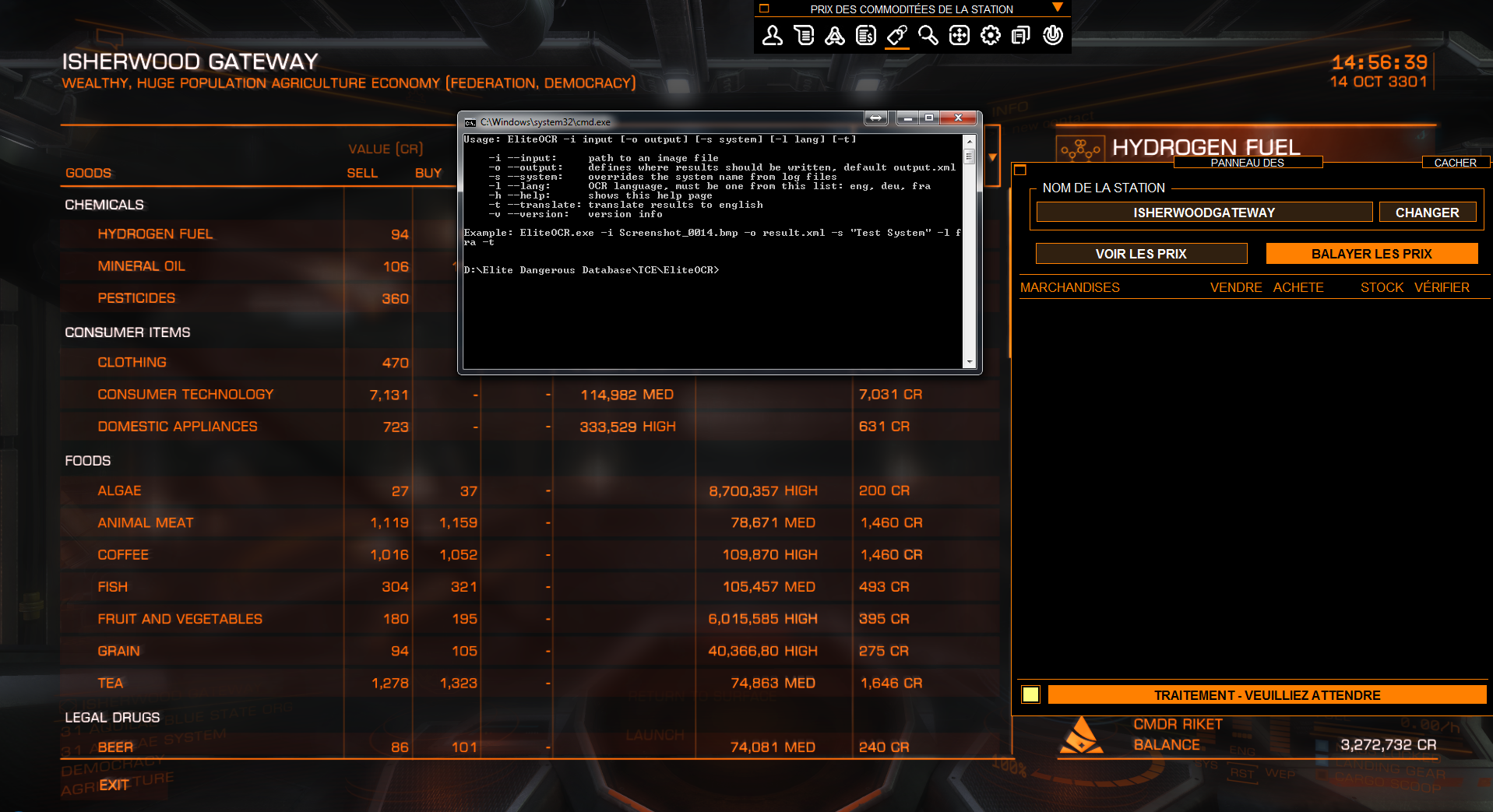Select the HYDROGEN FUEL commodity row

(x=257, y=234)
